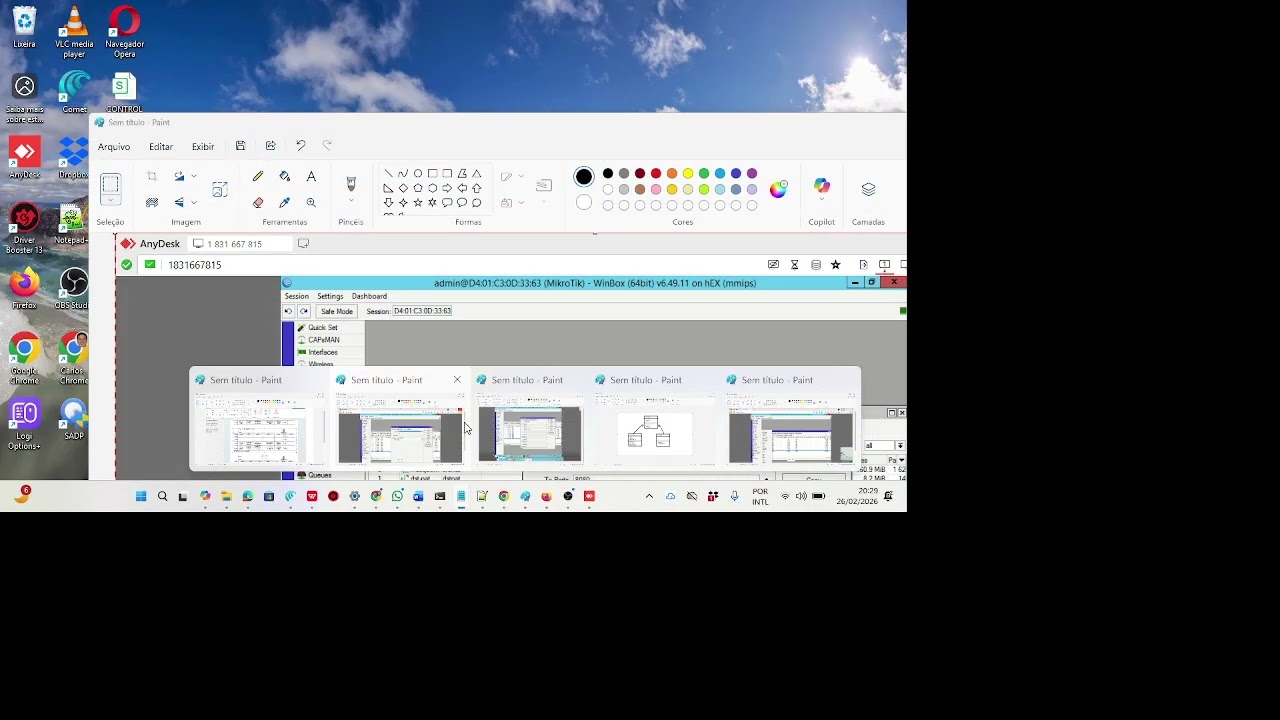The image size is (1280, 720).
Task: Select the active Color 1 black circle
Action: coord(584,177)
